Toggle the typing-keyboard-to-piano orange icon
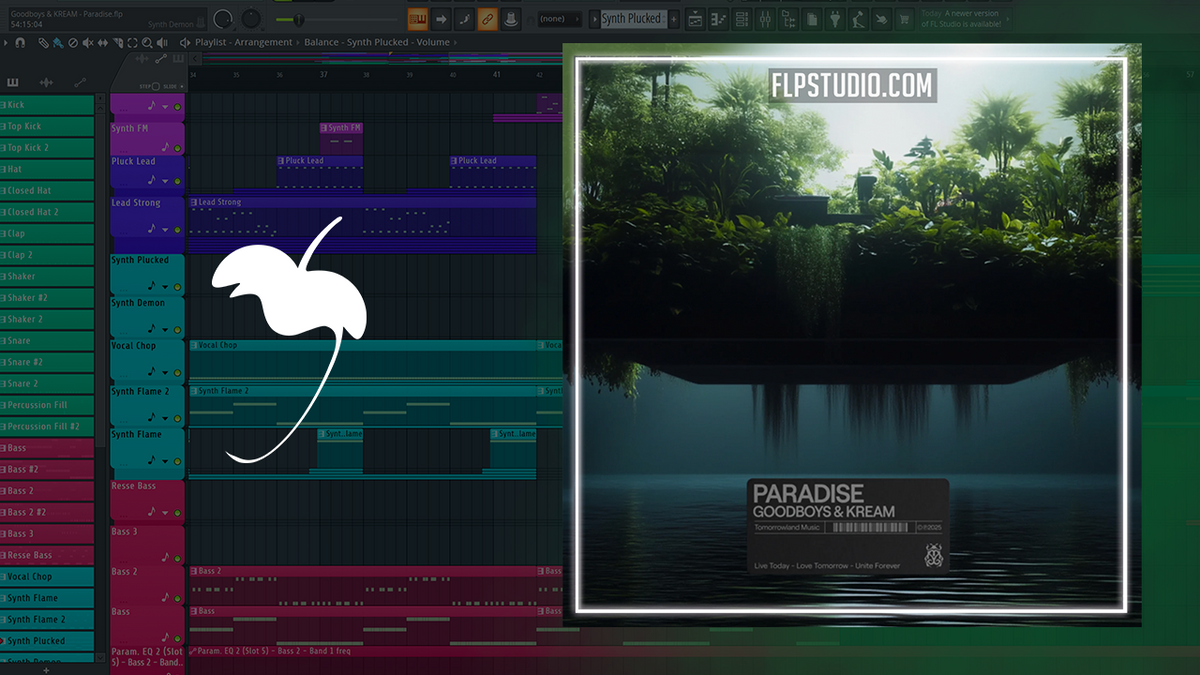The width and height of the screenshot is (1200, 675). pyautogui.click(x=418, y=18)
